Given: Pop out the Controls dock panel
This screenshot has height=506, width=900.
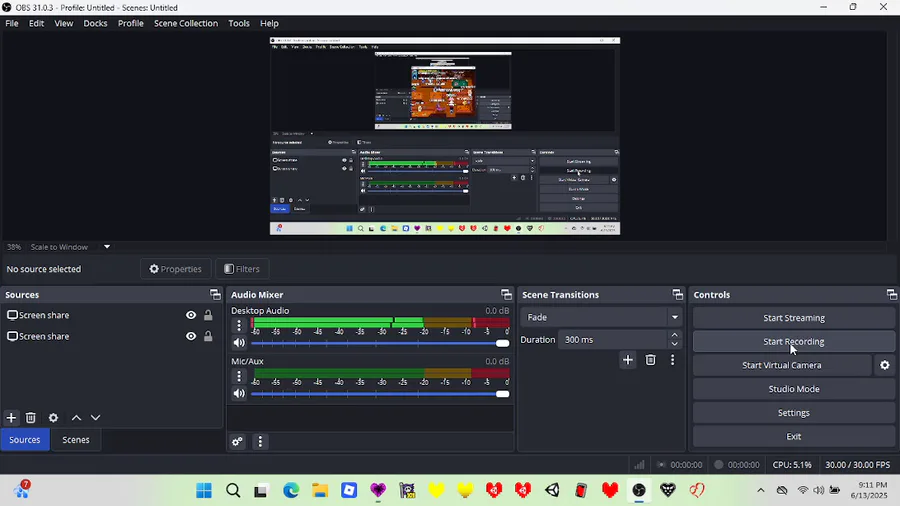Looking at the screenshot, I should click(891, 294).
